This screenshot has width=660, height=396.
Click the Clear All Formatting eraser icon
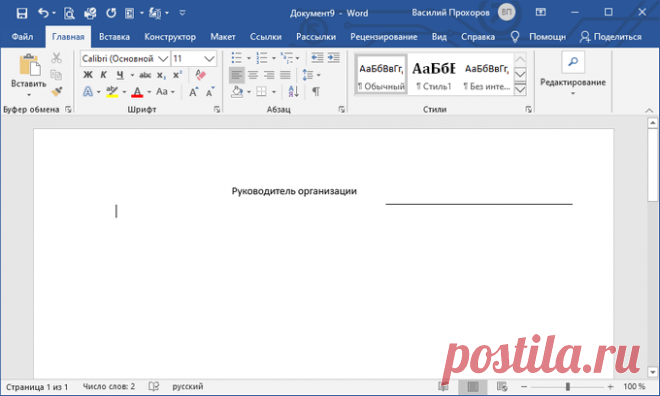click(x=201, y=75)
